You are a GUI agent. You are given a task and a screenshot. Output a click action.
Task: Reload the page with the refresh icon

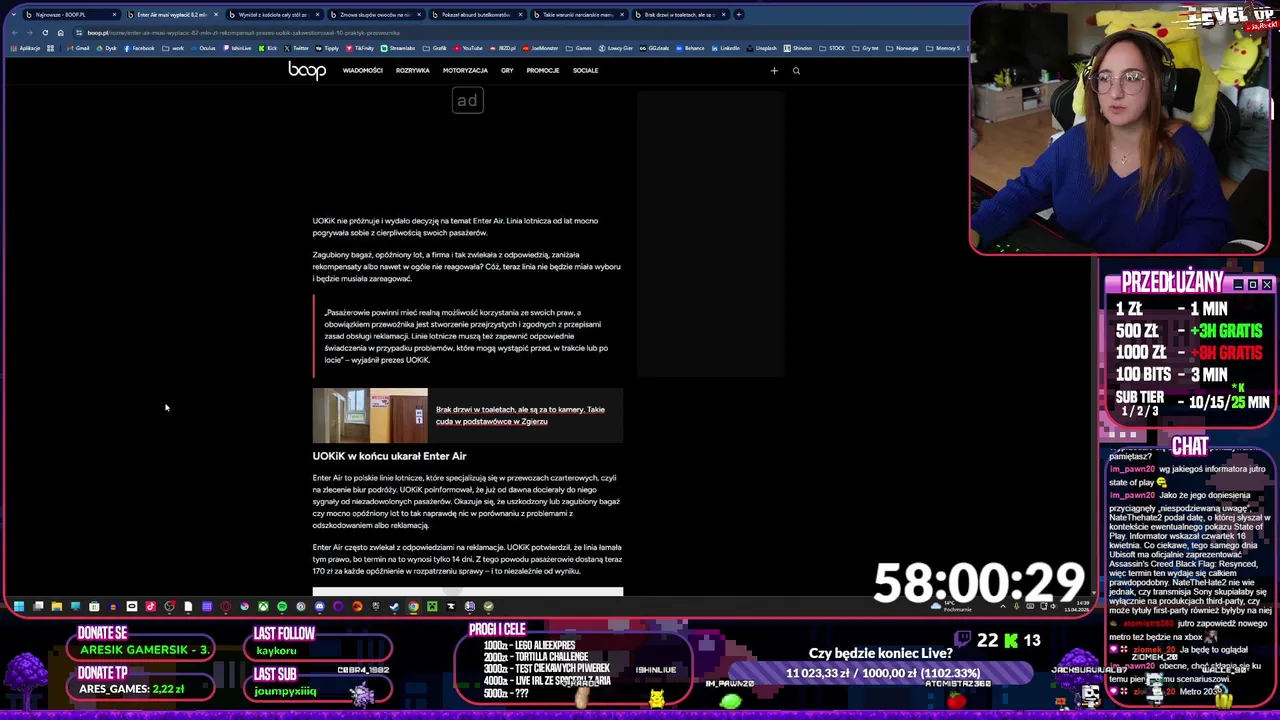[45, 33]
